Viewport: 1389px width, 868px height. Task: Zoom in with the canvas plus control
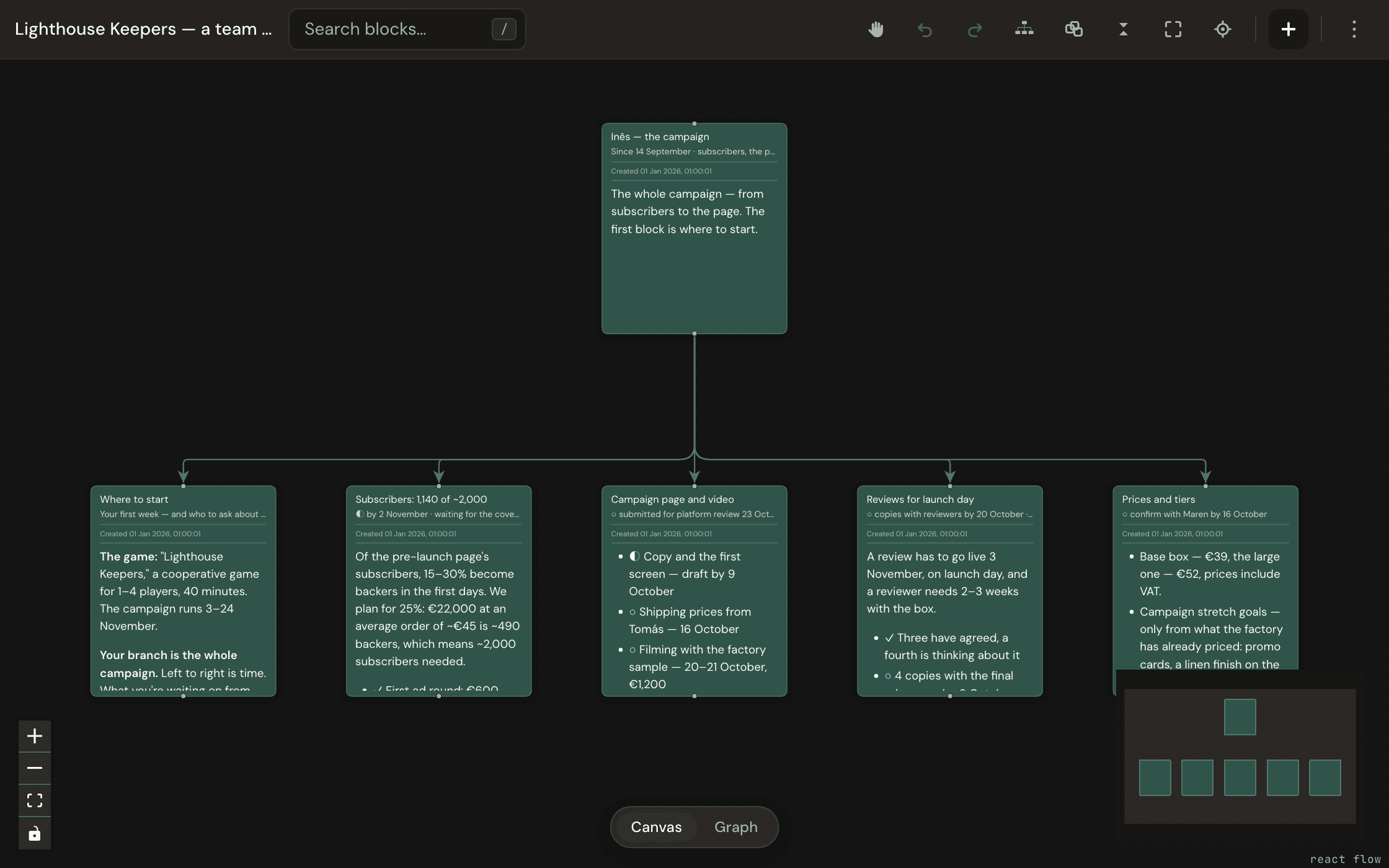pyautogui.click(x=35, y=736)
